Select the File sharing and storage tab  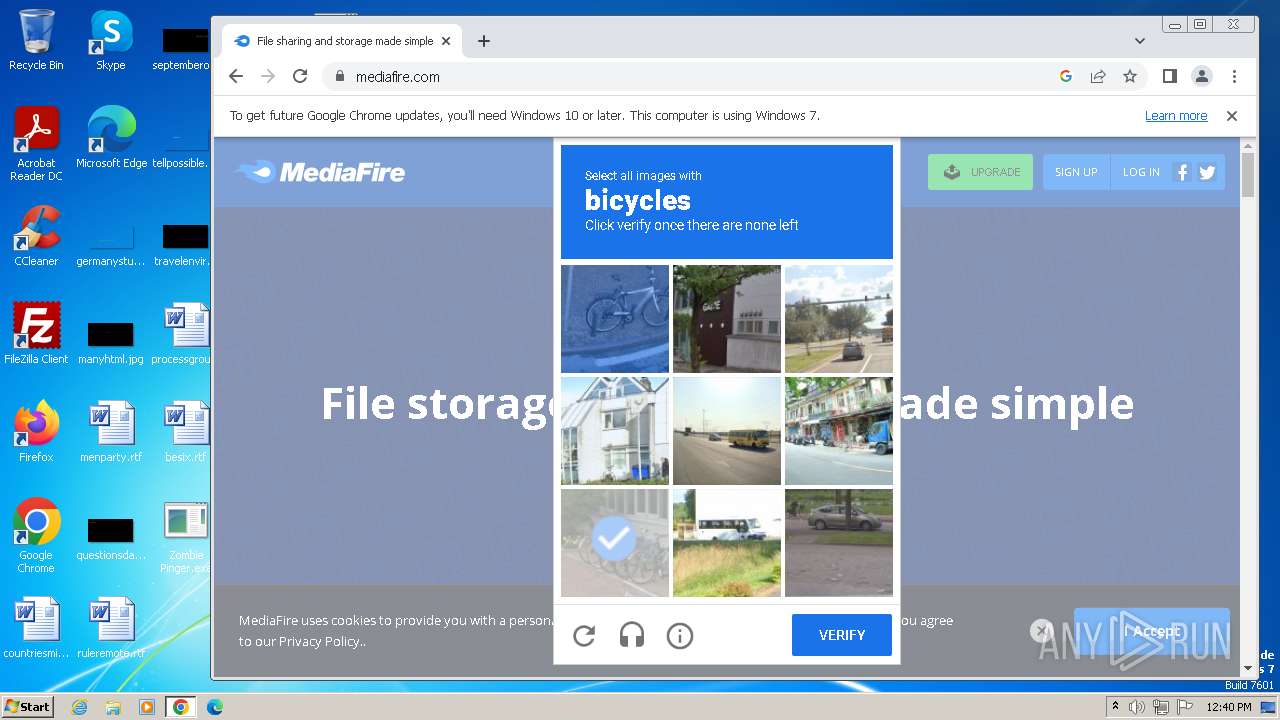(342, 41)
